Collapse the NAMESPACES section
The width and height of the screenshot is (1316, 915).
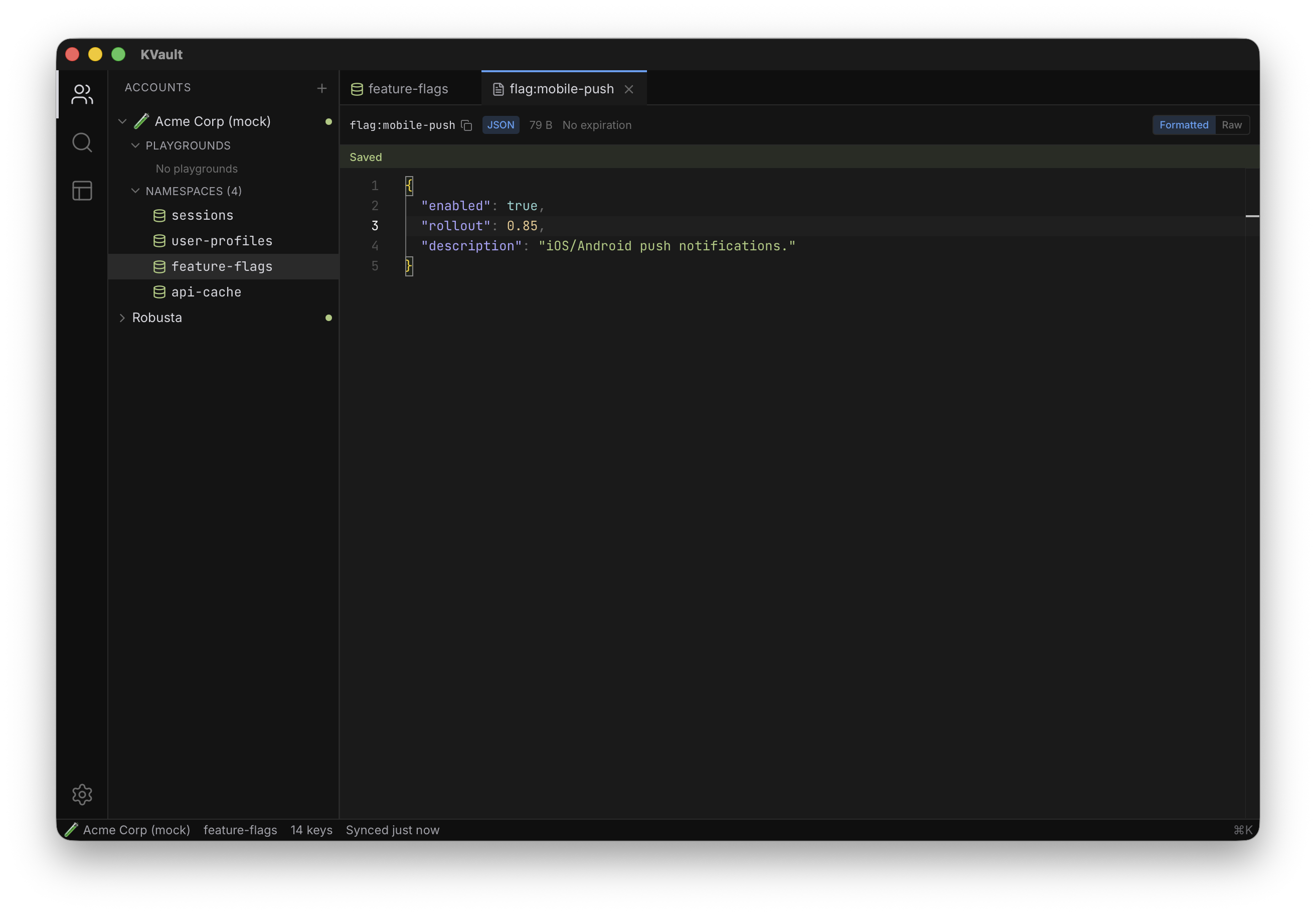[135, 191]
